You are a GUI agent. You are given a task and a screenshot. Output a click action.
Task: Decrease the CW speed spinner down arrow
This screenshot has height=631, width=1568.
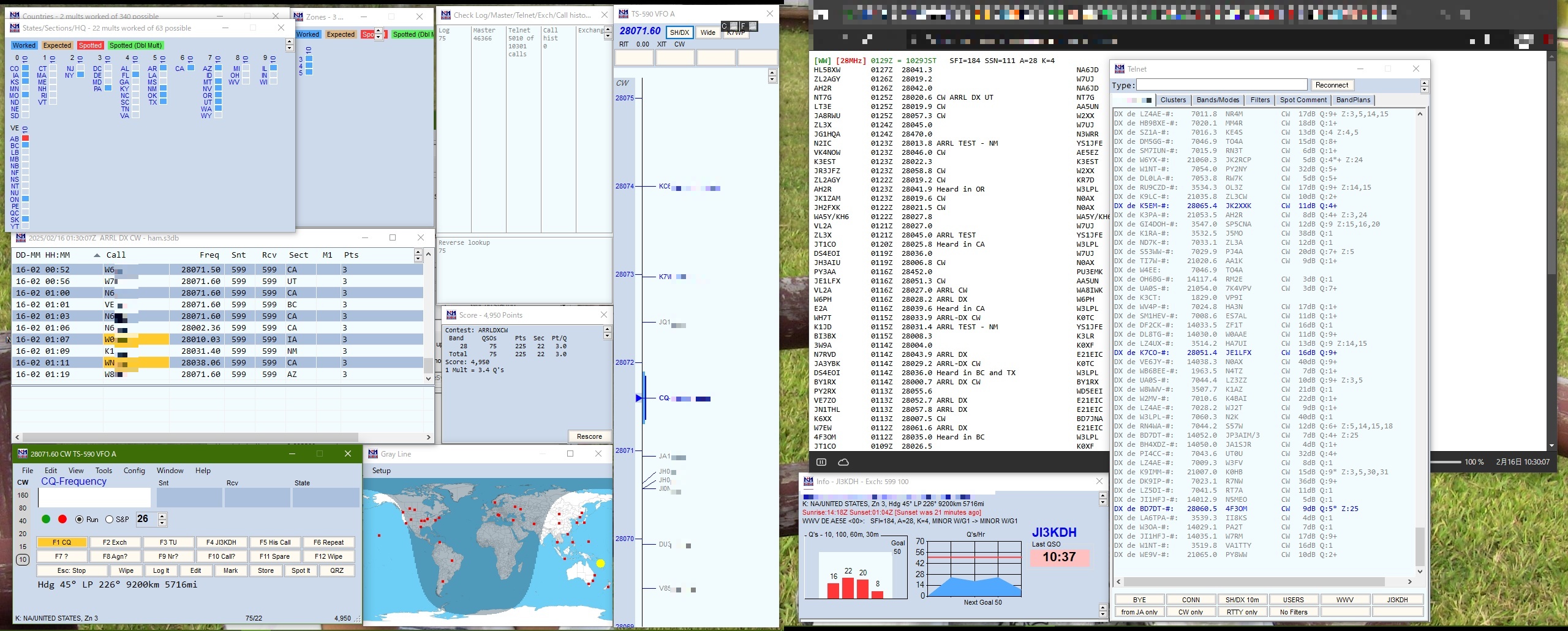[x=162, y=523]
